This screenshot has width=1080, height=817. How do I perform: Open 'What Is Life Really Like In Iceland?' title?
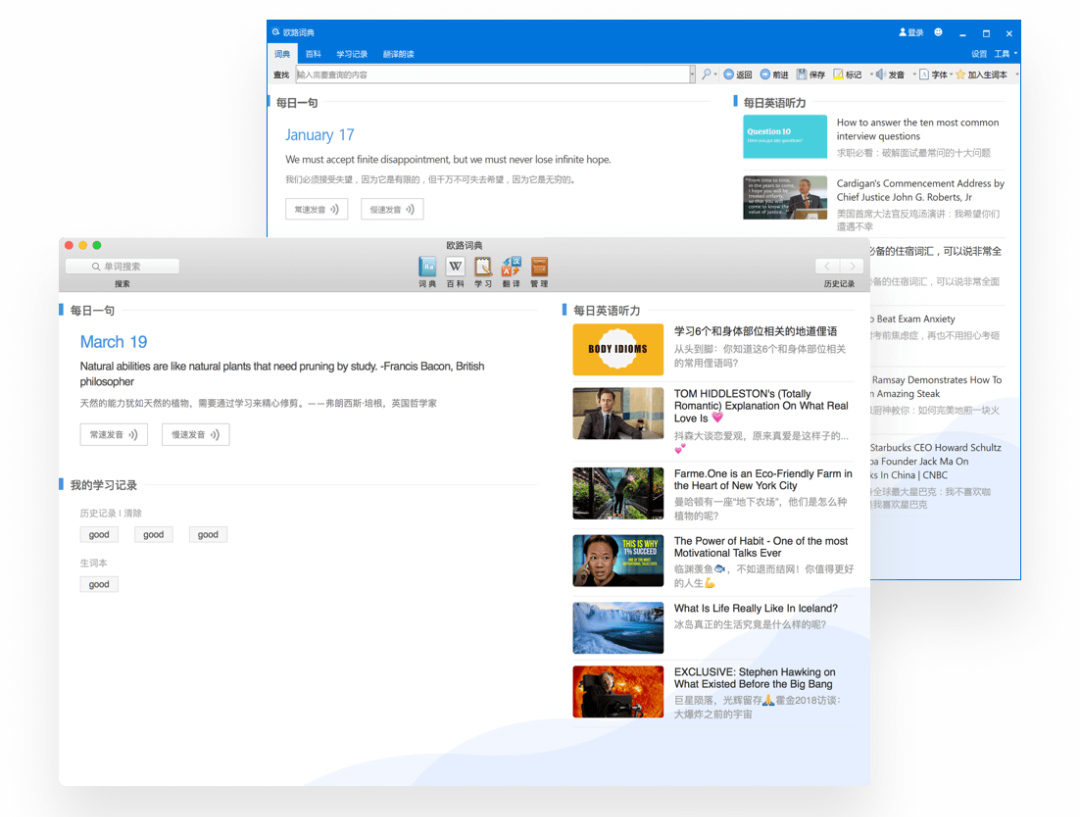756,608
